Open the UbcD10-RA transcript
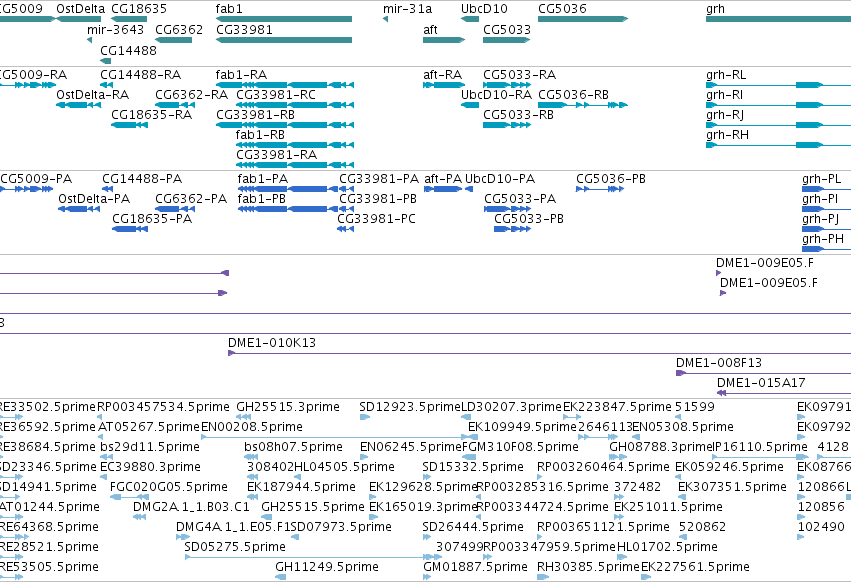Screen dimensions: 851x582 point(470,105)
